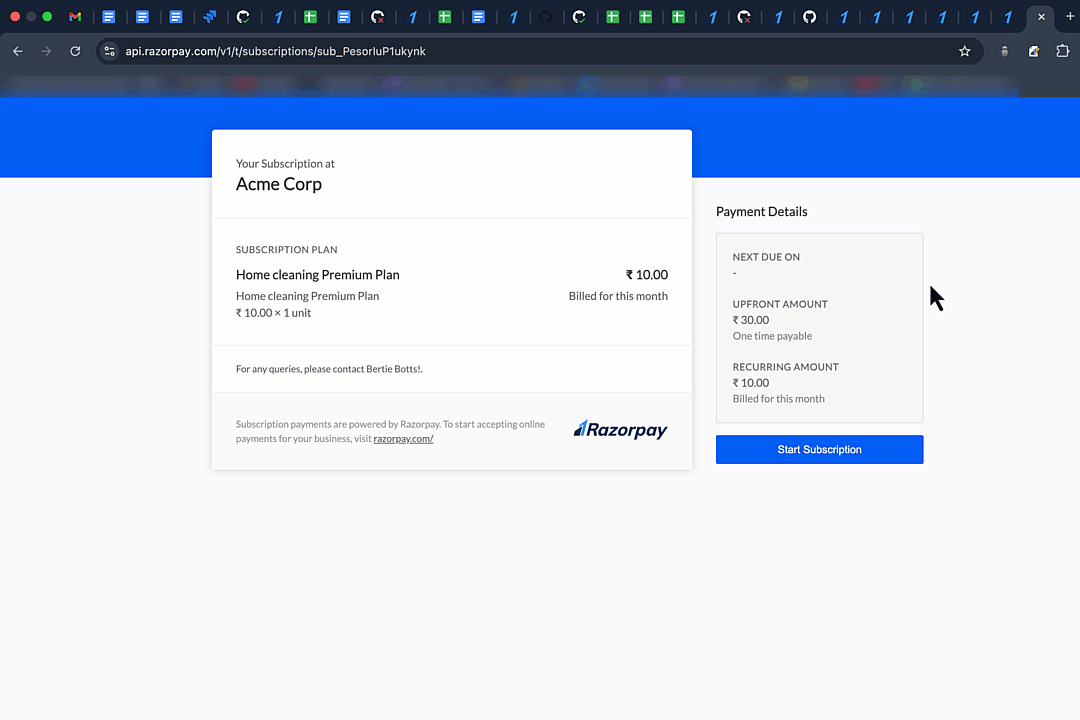Click the grayed forward navigation arrow
This screenshot has width=1080, height=720.
tap(46, 51)
